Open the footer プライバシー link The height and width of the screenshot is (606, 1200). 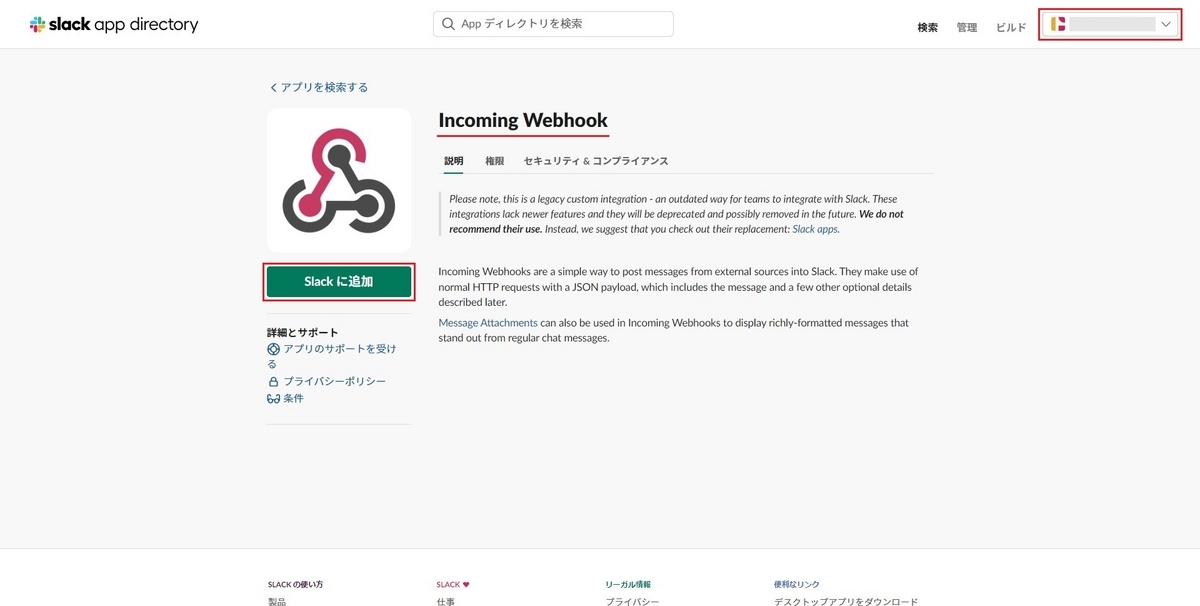point(632,601)
